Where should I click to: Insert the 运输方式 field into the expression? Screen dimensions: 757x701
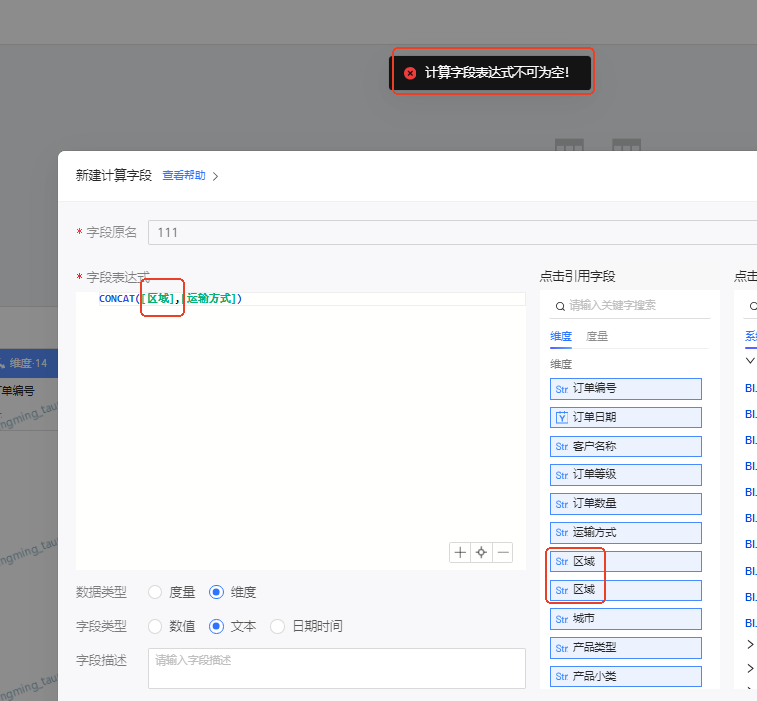[625, 533]
